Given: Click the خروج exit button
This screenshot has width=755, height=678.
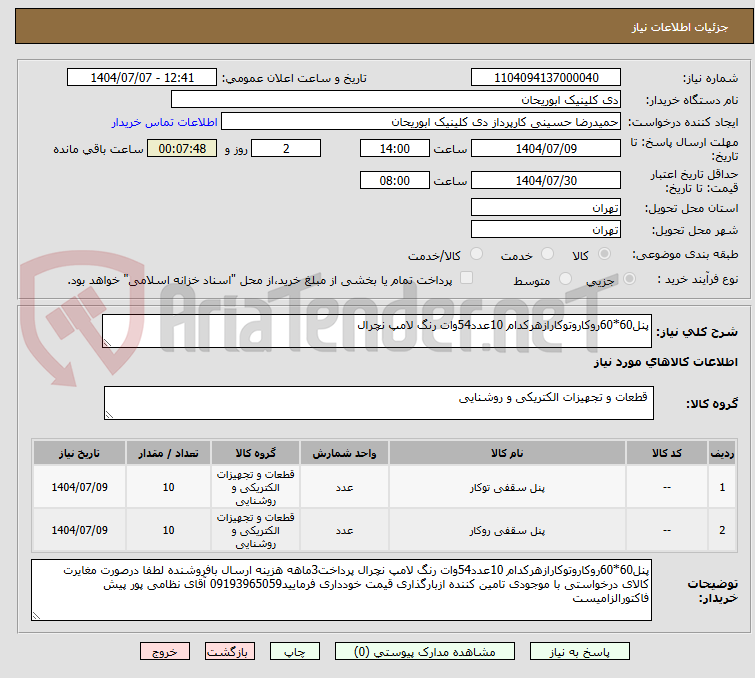Looking at the screenshot, I should (165, 652).
